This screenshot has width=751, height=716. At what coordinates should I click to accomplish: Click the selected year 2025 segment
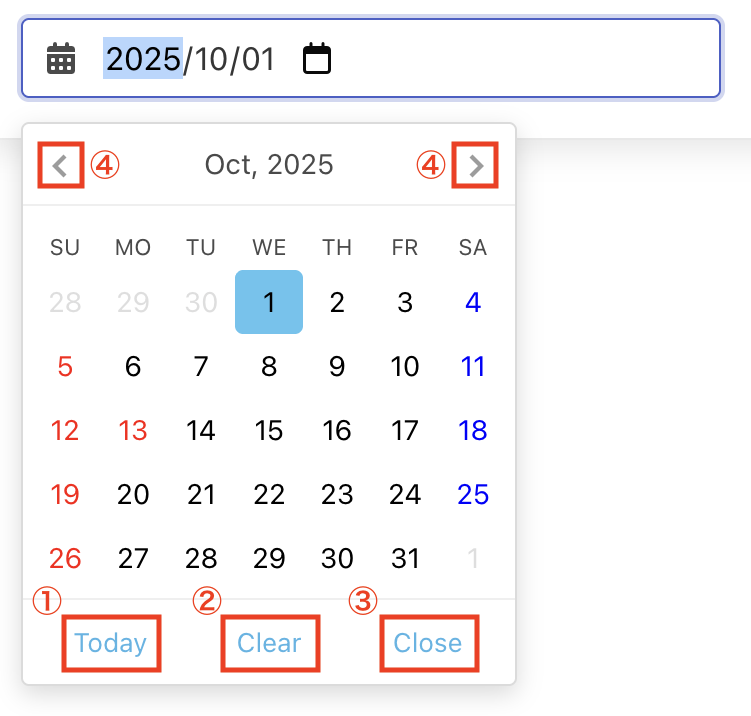click(x=143, y=59)
